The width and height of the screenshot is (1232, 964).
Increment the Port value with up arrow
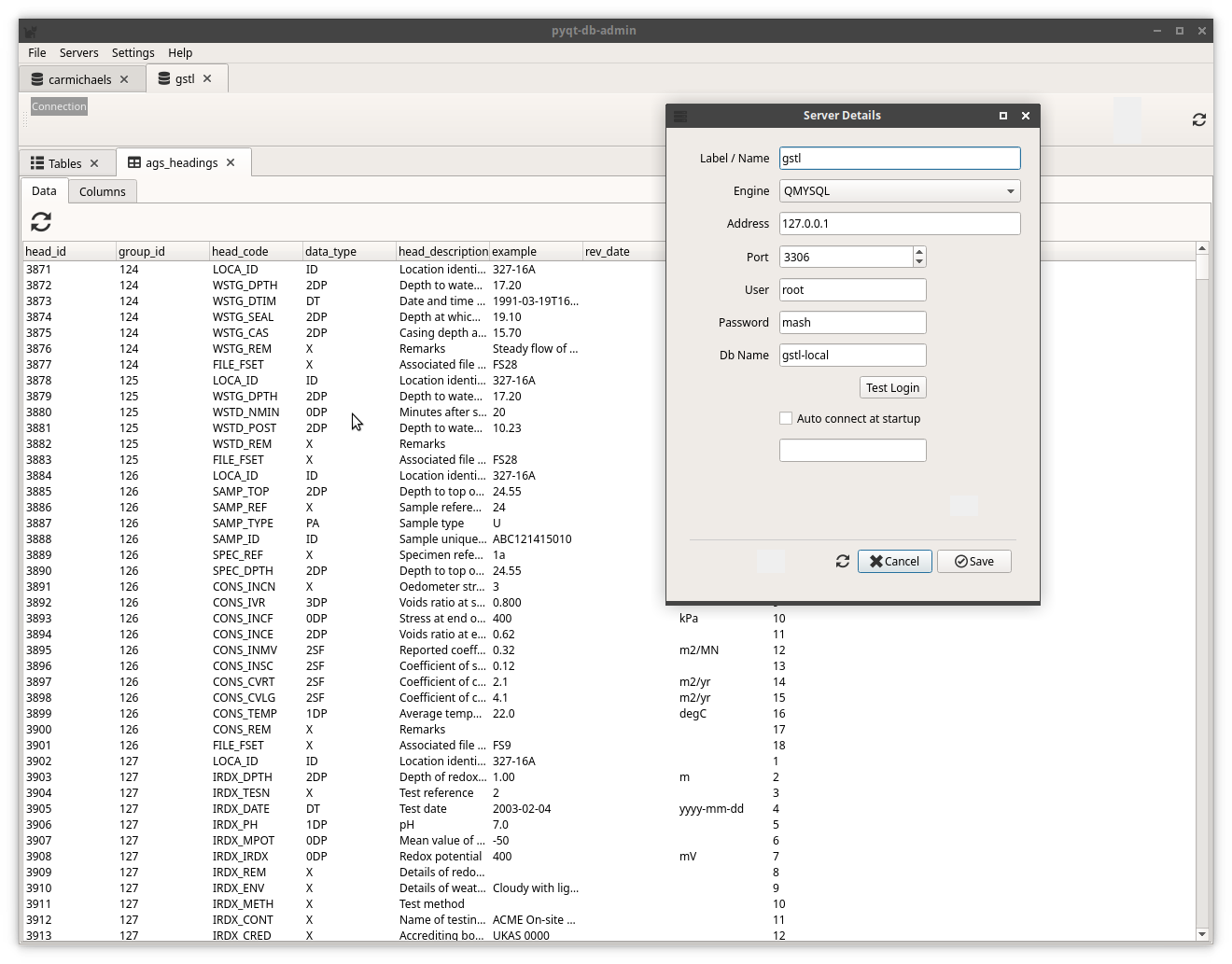[x=919, y=251]
